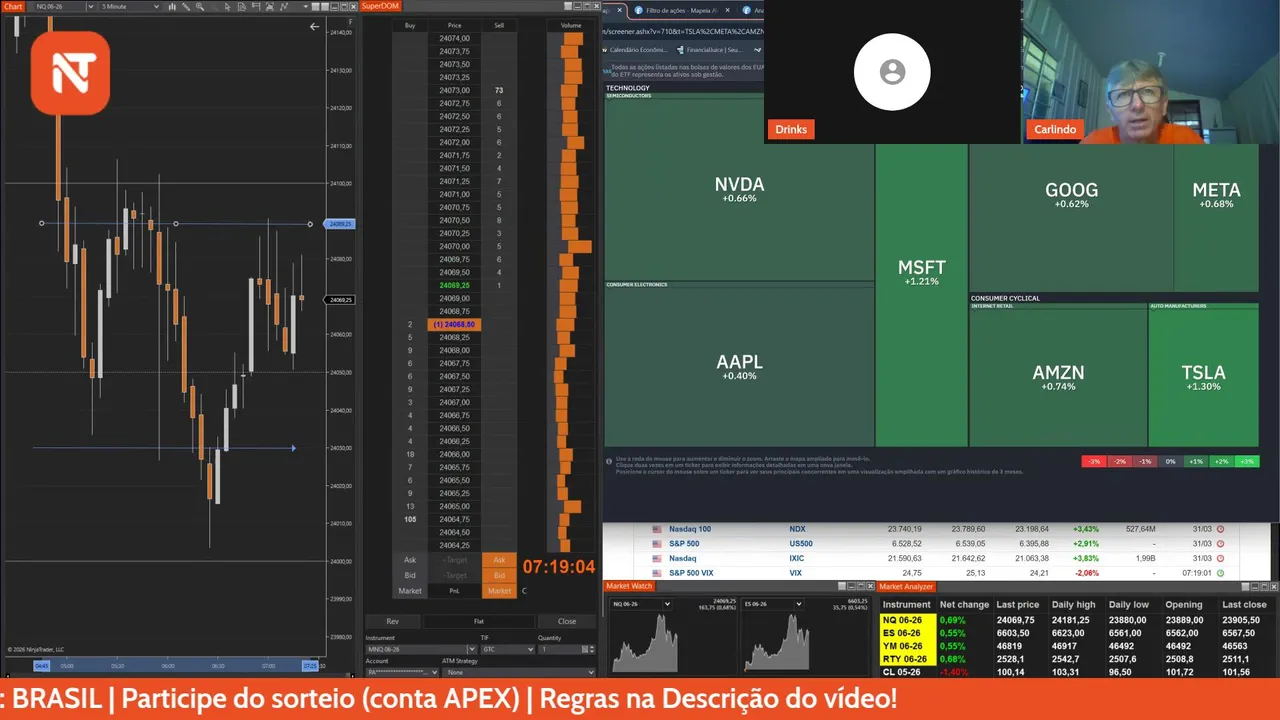Open the chart data box icon
This screenshot has width=1280, height=720.
click(241, 6)
